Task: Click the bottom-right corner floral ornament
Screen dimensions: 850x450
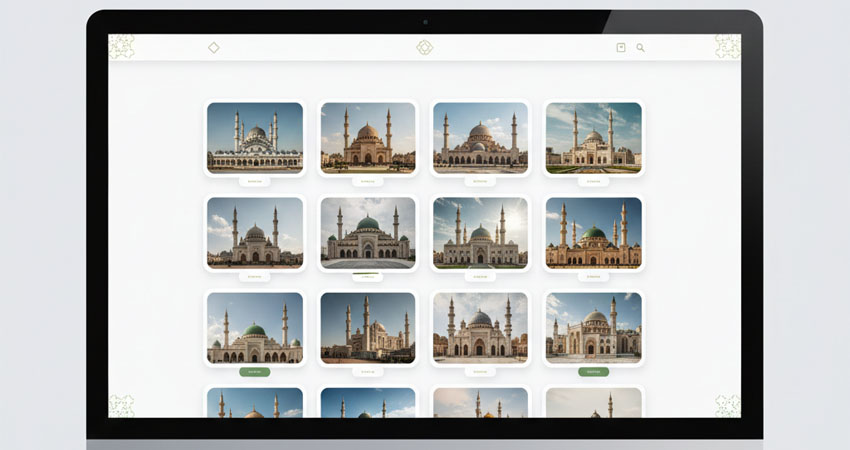Action: 727,406
